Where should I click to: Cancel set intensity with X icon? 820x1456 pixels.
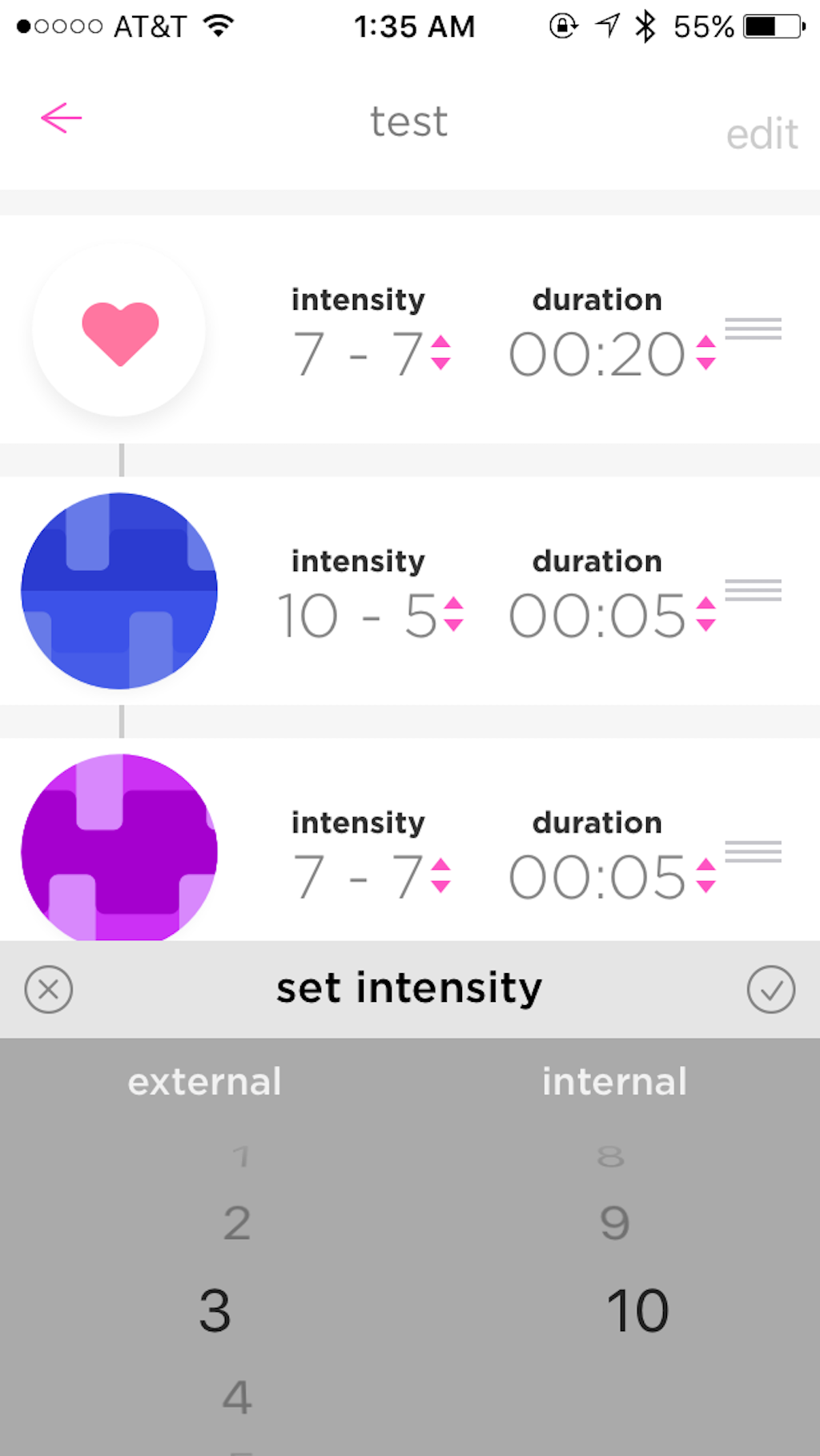(49, 989)
